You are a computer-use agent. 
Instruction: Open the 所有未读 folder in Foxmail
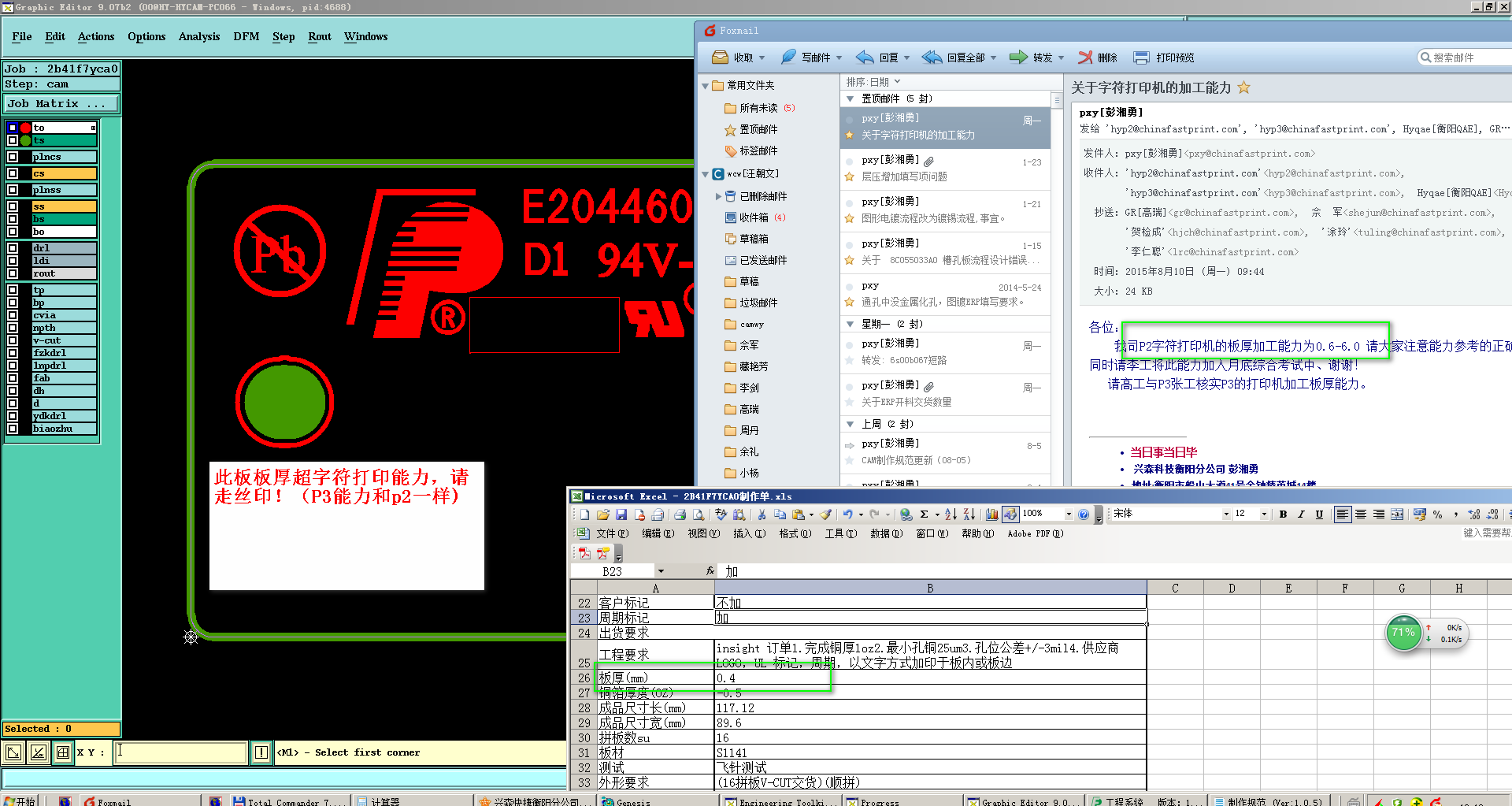tap(758, 108)
